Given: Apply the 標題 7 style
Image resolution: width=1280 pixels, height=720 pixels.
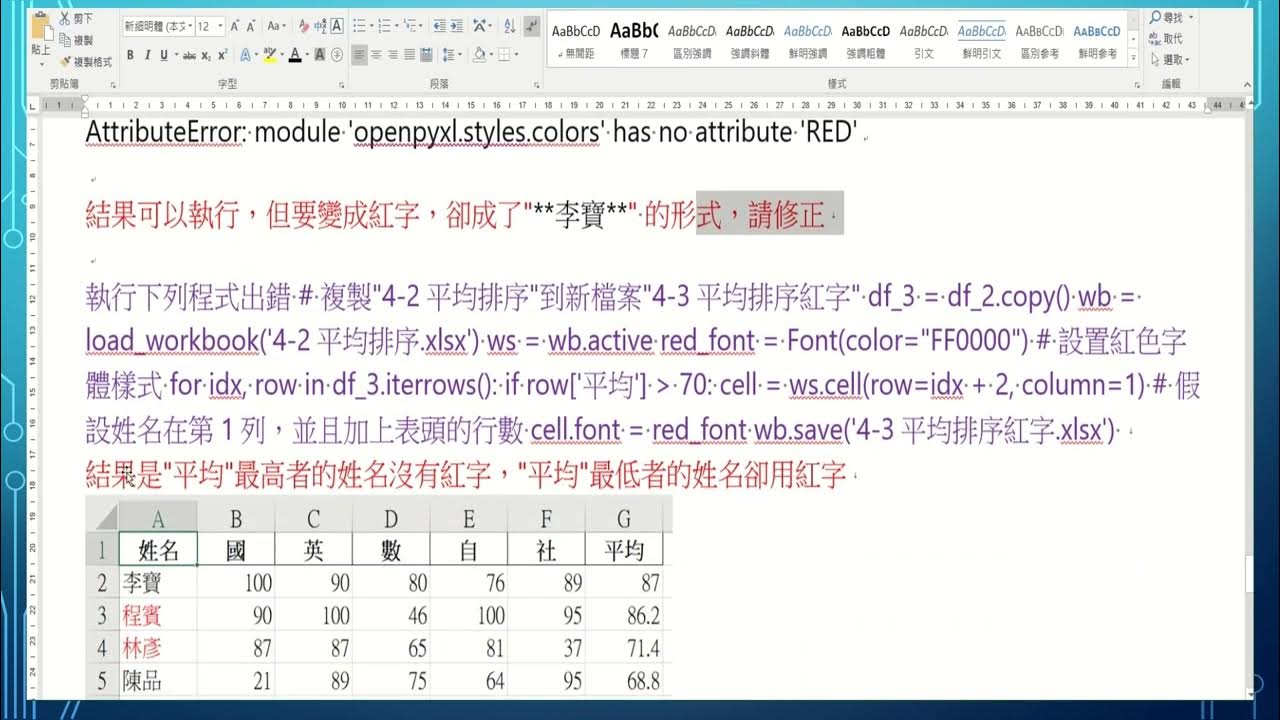Looking at the screenshot, I should (x=634, y=41).
